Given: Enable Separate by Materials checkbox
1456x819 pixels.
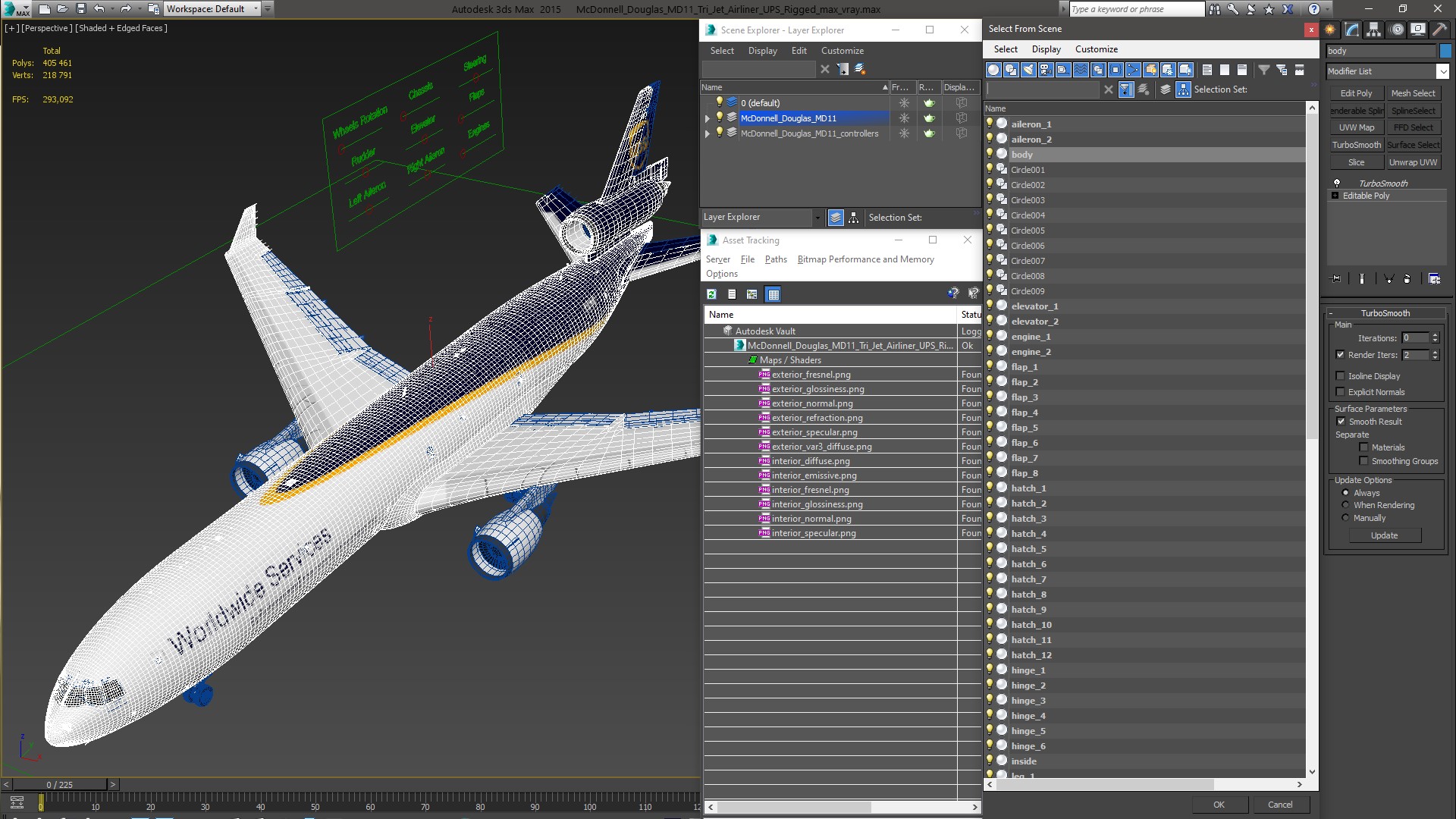Looking at the screenshot, I should click(x=1363, y=447).
